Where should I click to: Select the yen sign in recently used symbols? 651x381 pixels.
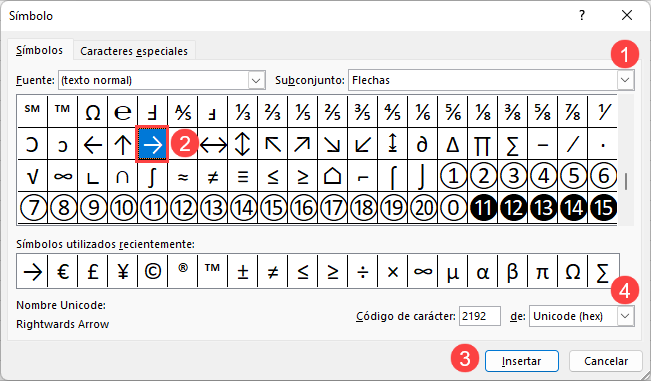tap(122, 271)
